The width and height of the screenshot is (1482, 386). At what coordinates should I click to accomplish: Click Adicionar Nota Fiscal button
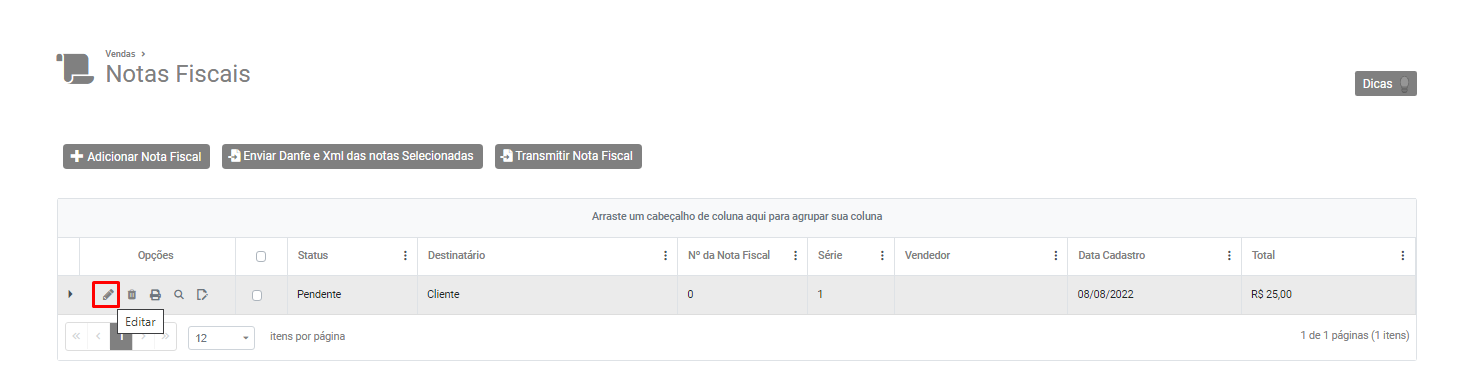(136, 157)
